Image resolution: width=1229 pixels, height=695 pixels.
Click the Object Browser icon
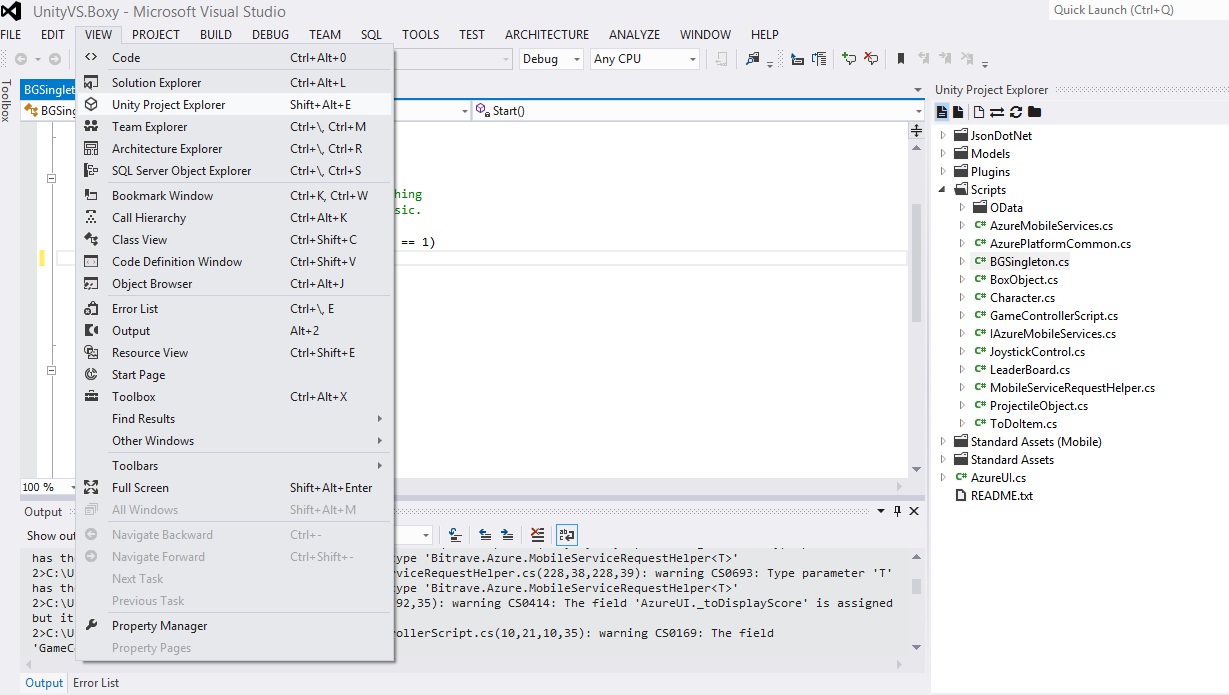[x=91, y=284]
